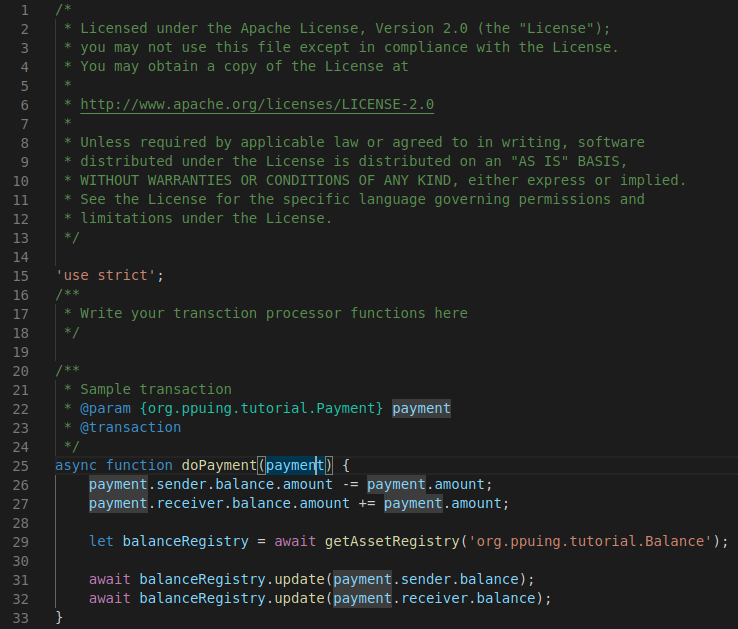Click 'Sample transaction' comment text
The width and height of the screenshot is (738, 629).
click(156, 389)
